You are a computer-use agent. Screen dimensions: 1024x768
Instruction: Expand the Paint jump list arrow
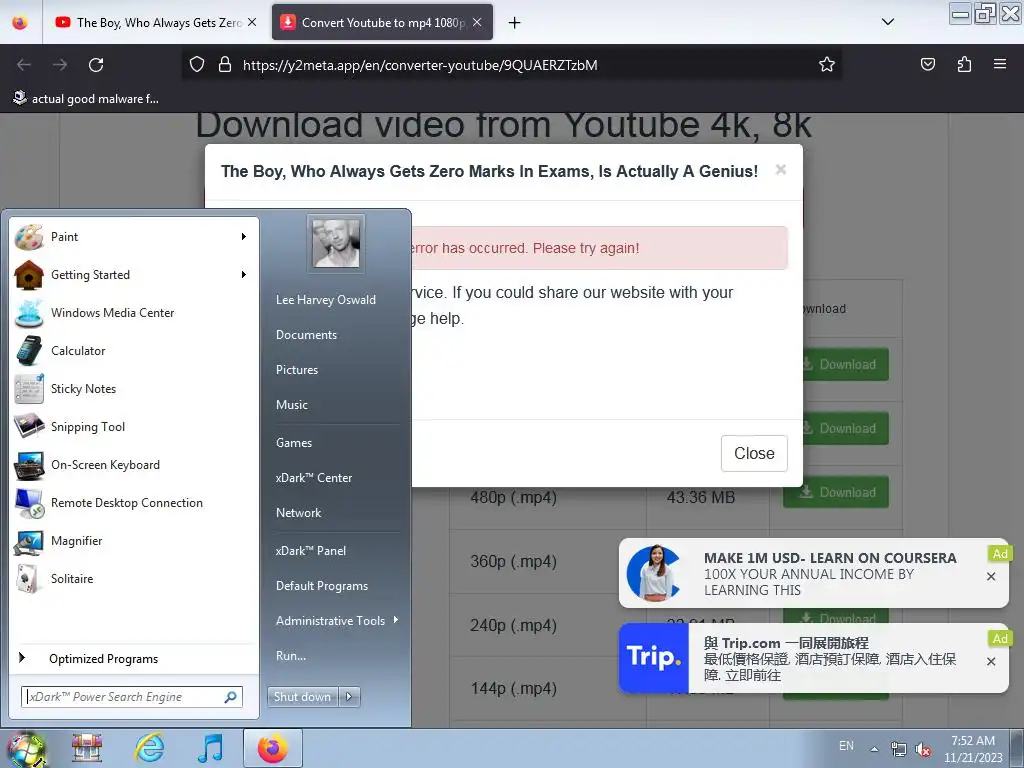(x=244, y=236)
